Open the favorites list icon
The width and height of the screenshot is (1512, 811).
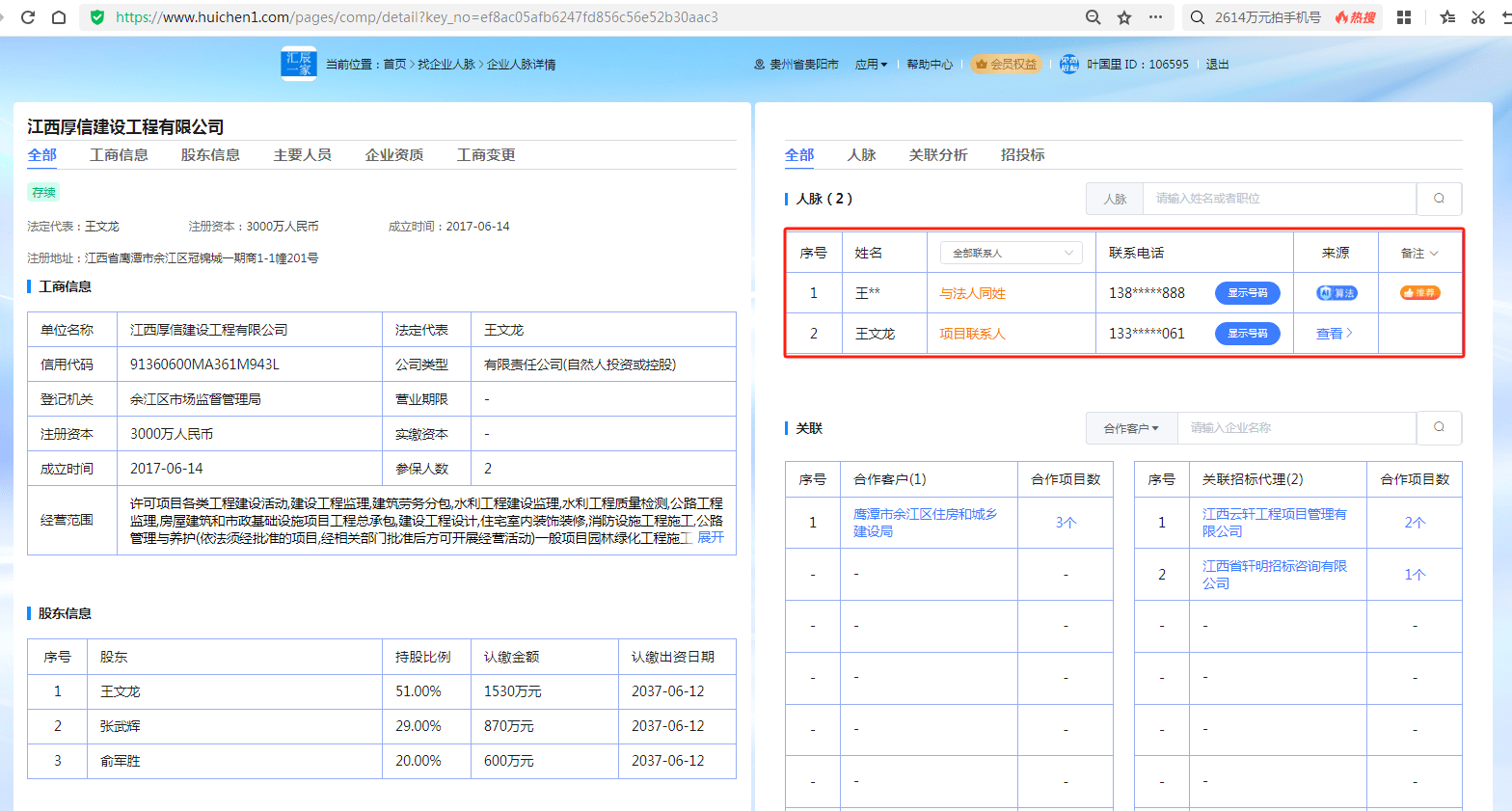coord(1447,17)
